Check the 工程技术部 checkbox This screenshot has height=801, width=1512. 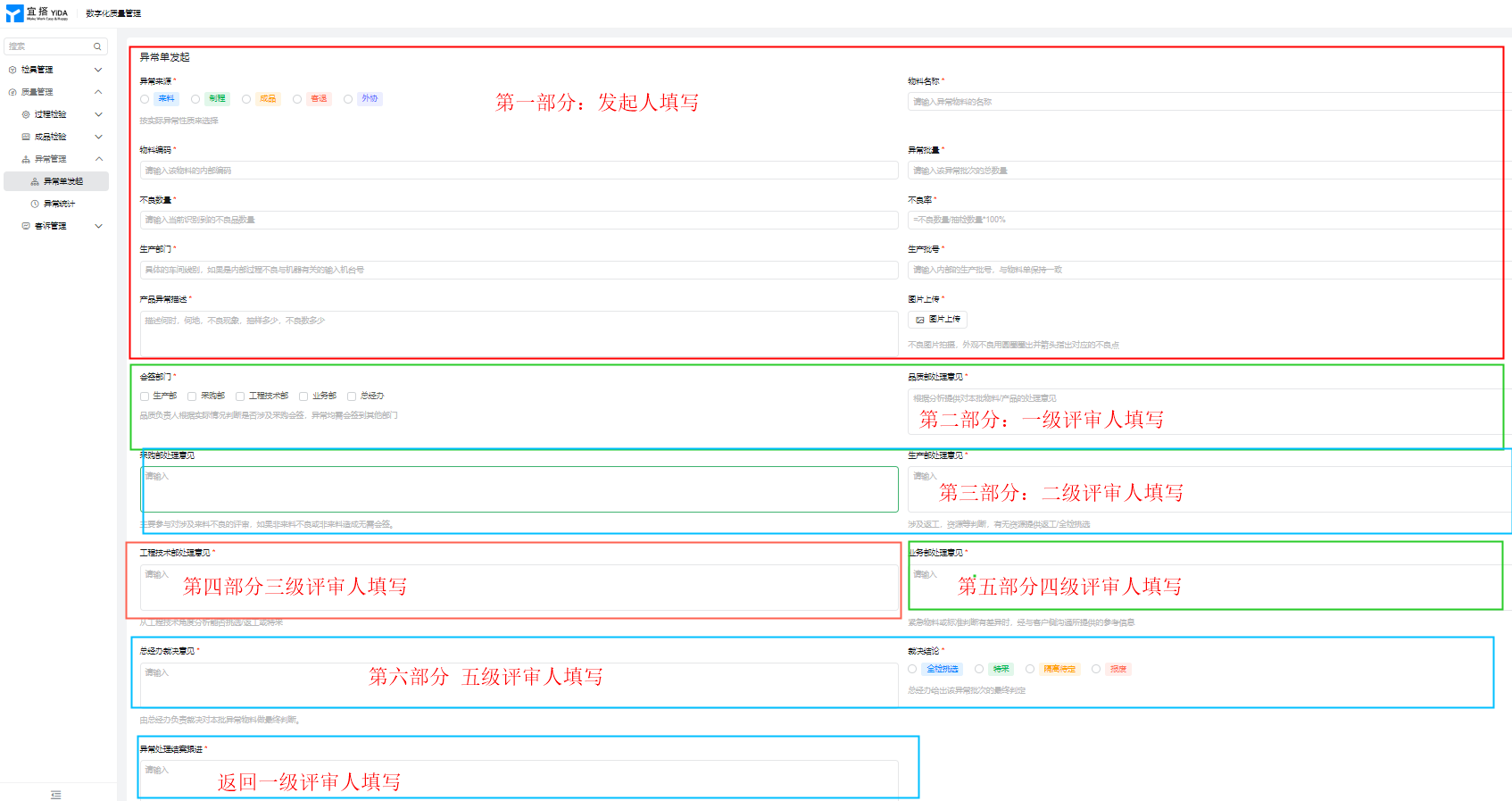pyautogui.click(x=240, y=396)
